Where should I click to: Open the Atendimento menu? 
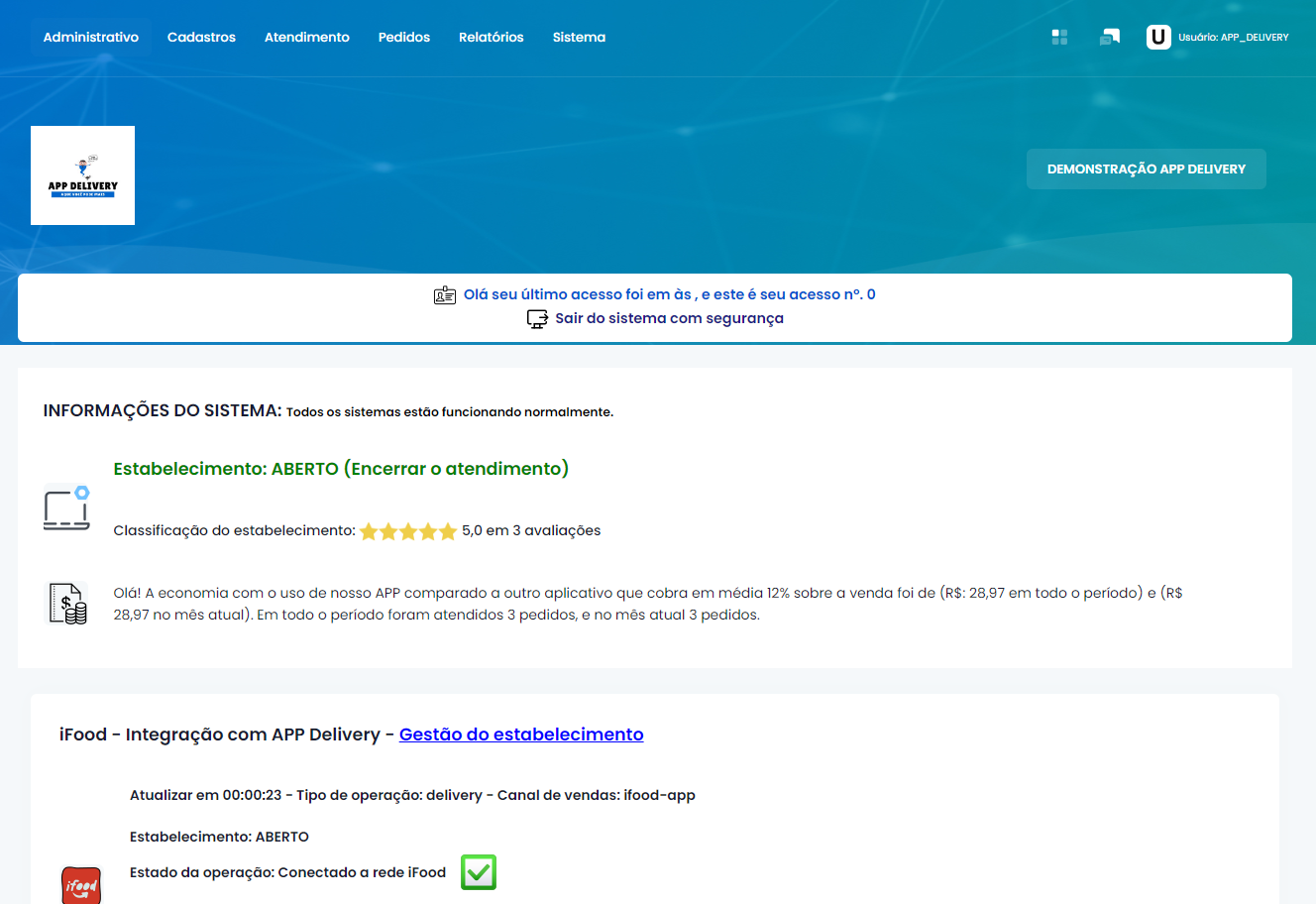[x=307, y=38]
